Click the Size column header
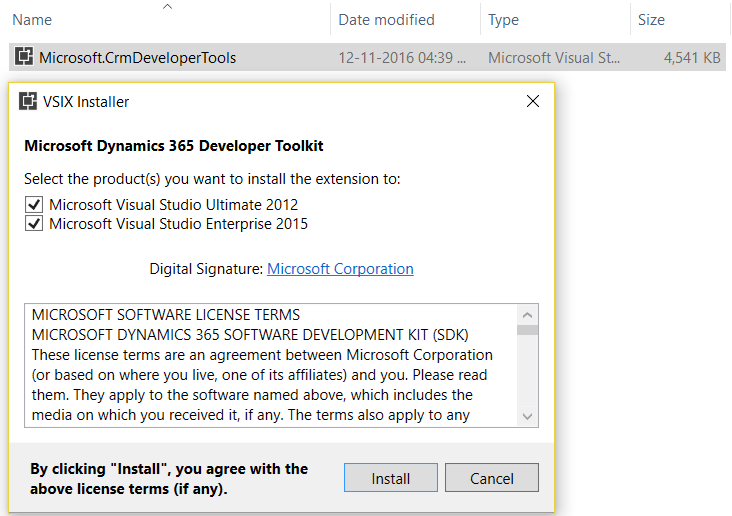This screenshot has width=732, height=516. pos(652,20)
